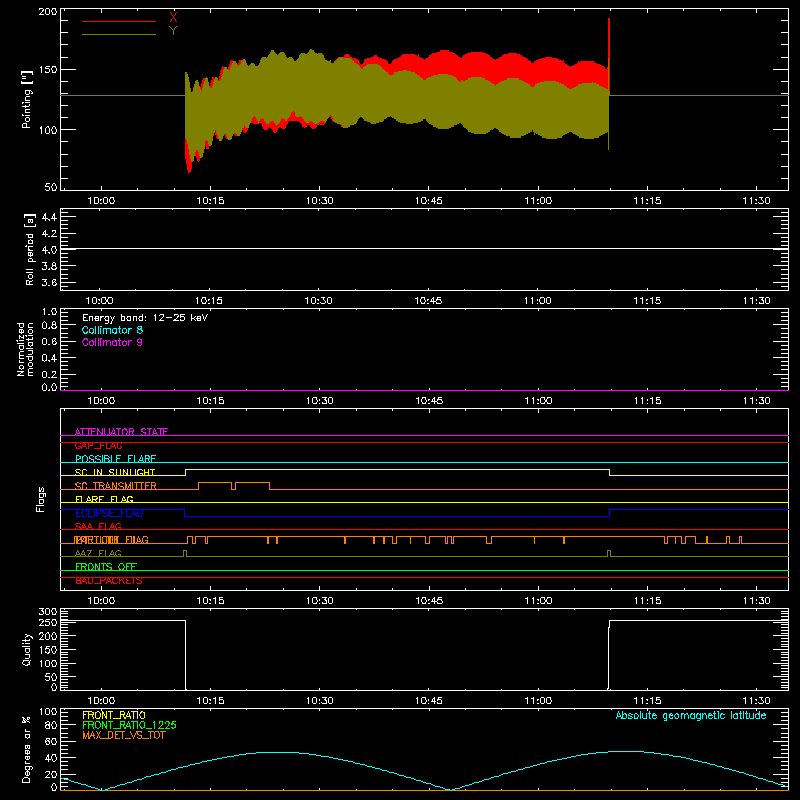
Task: Click the '60' tick on Degrees axis
Action: pos(51,741)
